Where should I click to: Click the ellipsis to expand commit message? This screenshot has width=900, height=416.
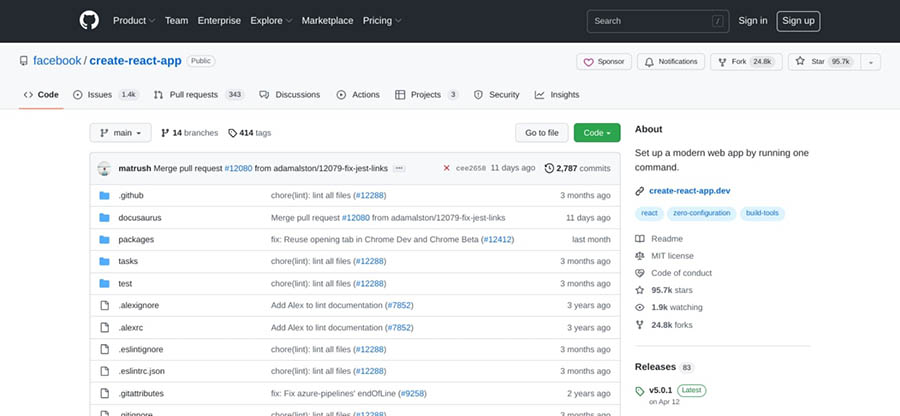coord(400,168)
